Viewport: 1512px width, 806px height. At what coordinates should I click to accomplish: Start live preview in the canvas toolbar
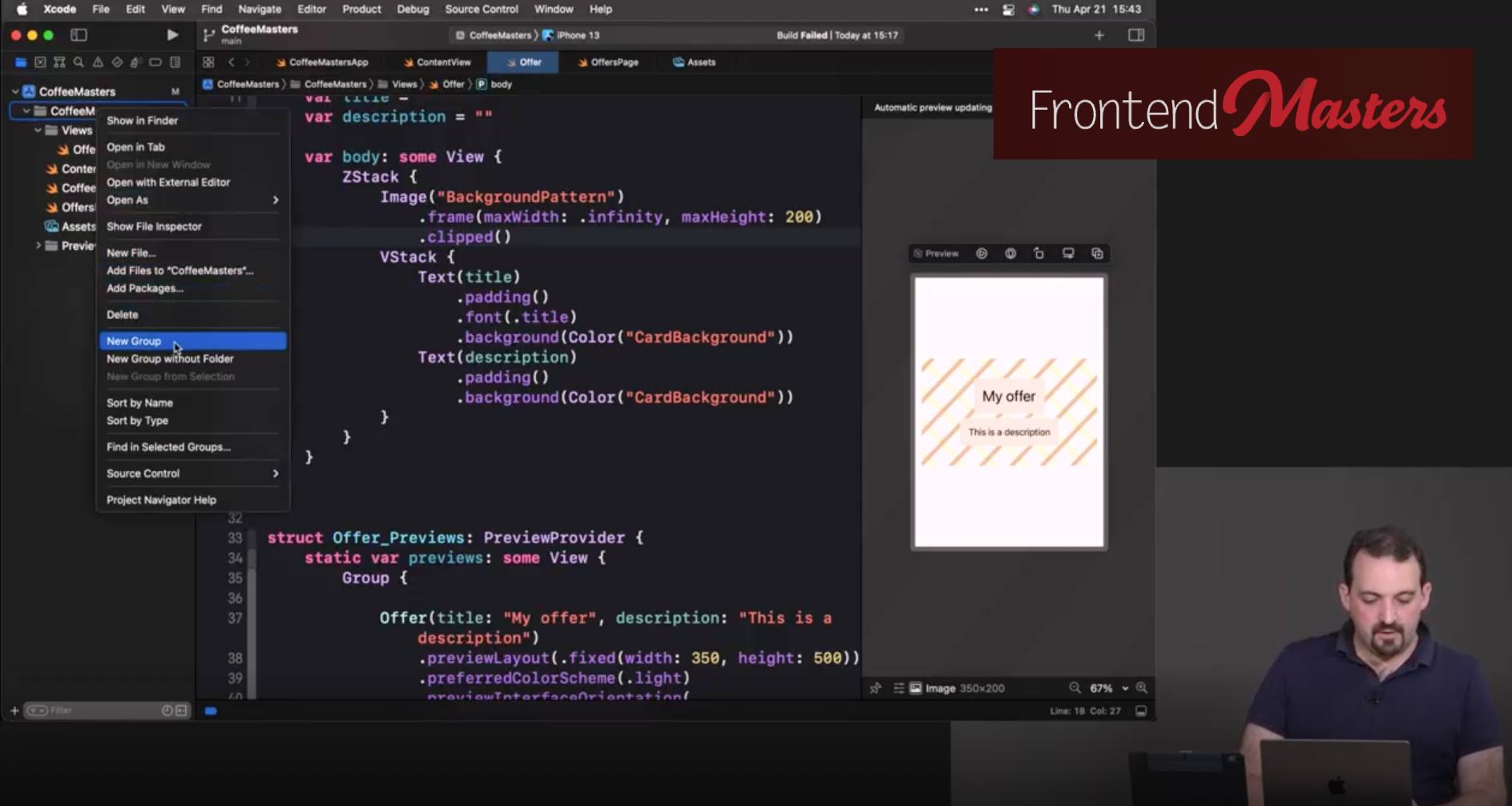(x=982, y=253)
